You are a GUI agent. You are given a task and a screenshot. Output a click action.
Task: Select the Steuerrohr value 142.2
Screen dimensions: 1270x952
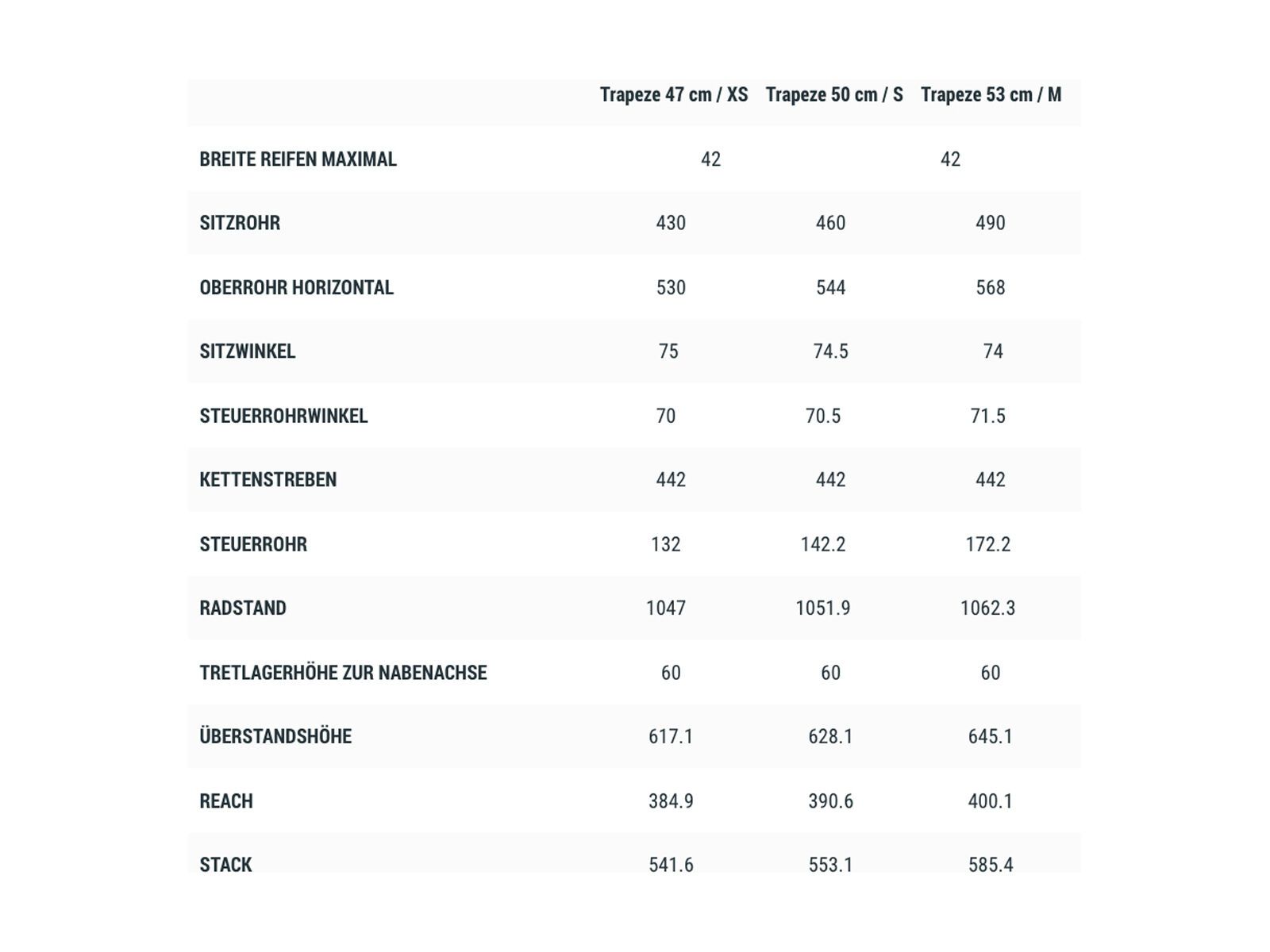[823, 544]
